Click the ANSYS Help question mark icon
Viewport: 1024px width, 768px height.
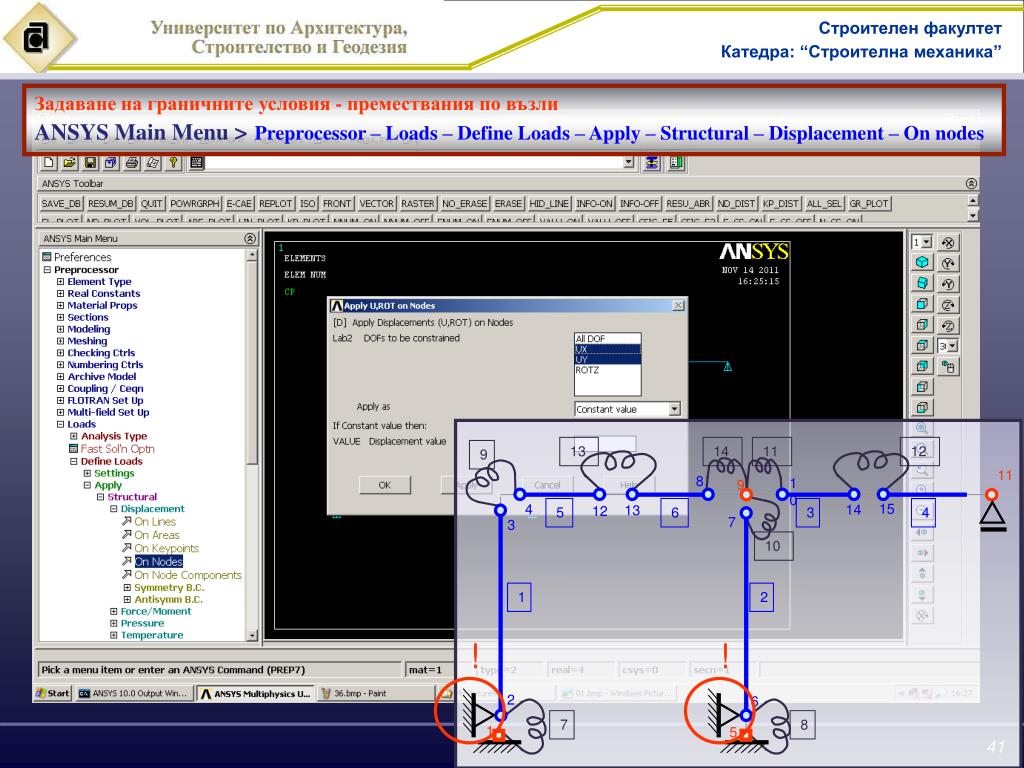pyautogui.click(x=174, y=162)
